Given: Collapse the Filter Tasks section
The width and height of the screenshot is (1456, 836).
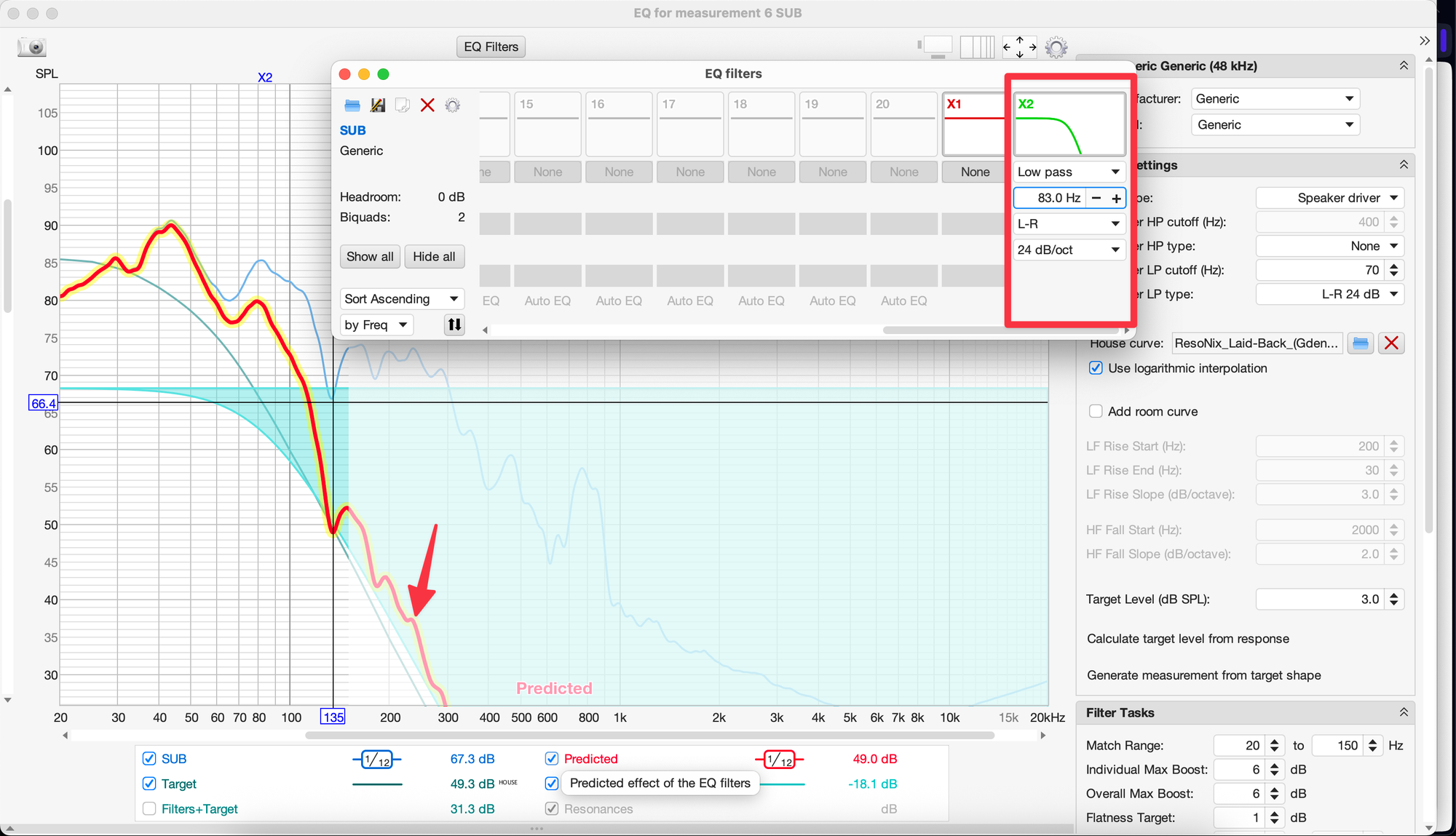Looking at the screenshot, I should (x=1403, y=712).
